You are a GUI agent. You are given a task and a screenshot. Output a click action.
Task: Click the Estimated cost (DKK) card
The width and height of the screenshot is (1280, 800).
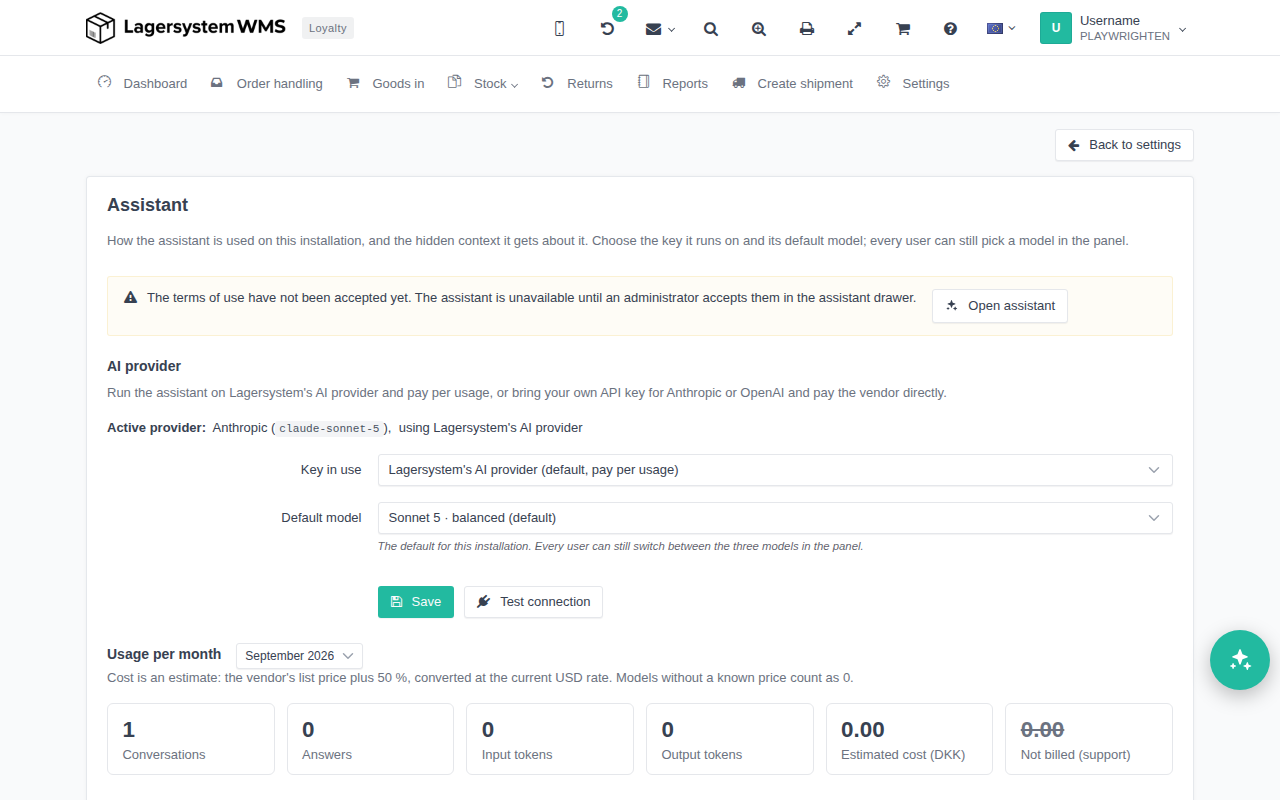click(x=909, y=739)
